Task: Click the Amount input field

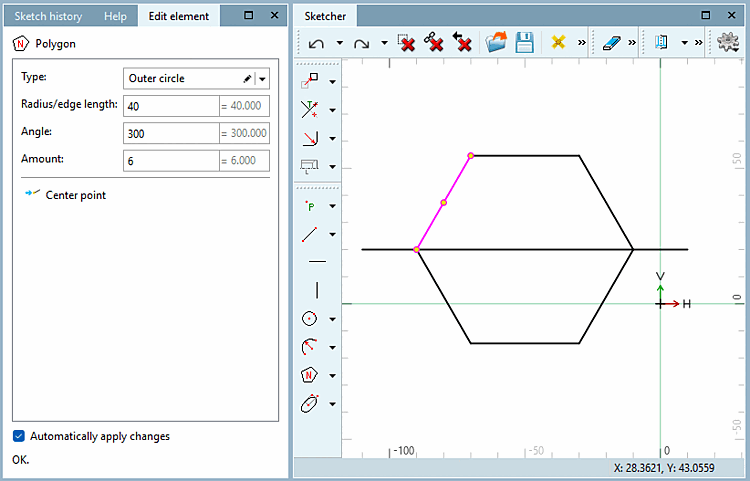Action: [x=171, y=161]
